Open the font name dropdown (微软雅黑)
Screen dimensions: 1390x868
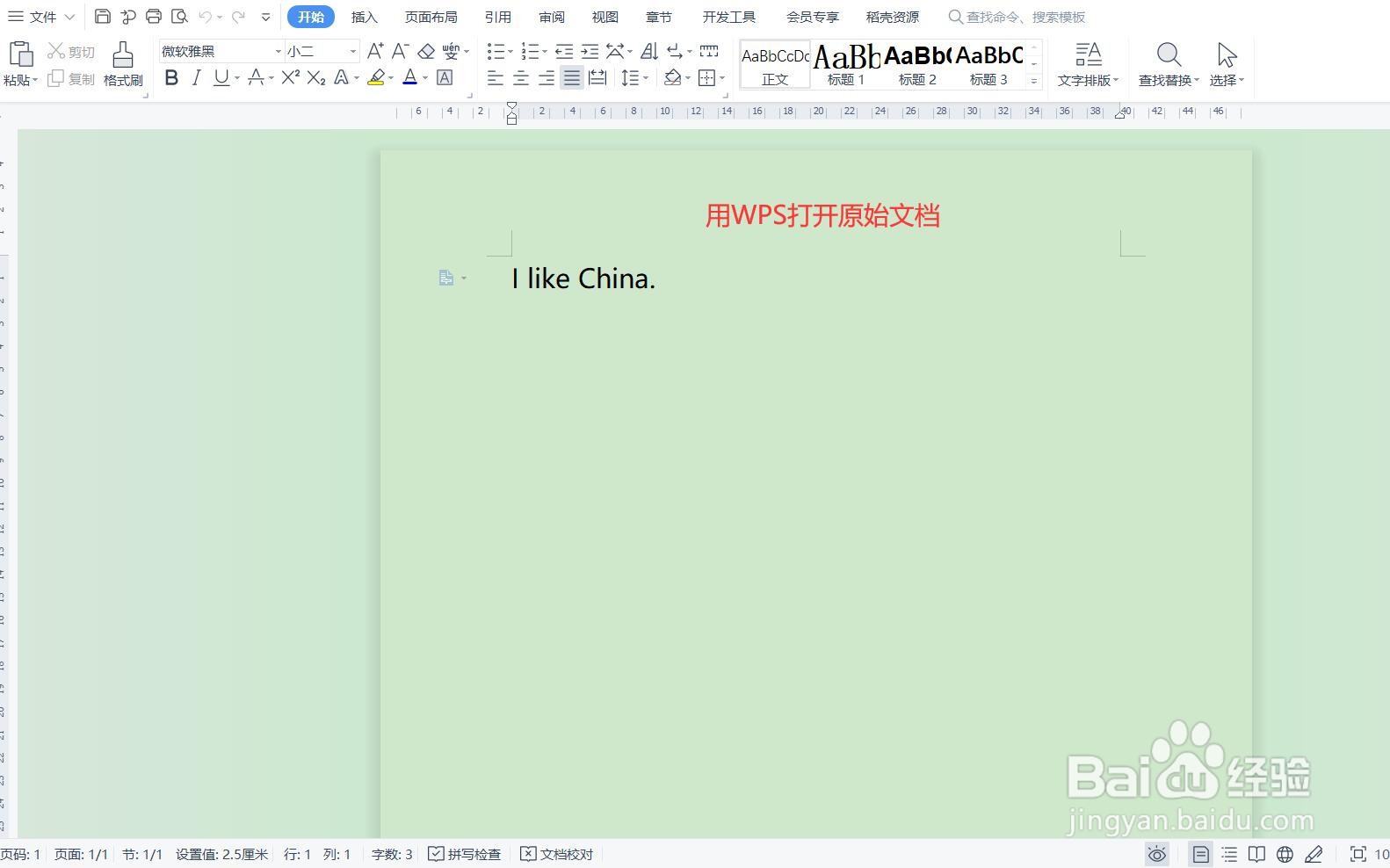[x=279, y=51]
